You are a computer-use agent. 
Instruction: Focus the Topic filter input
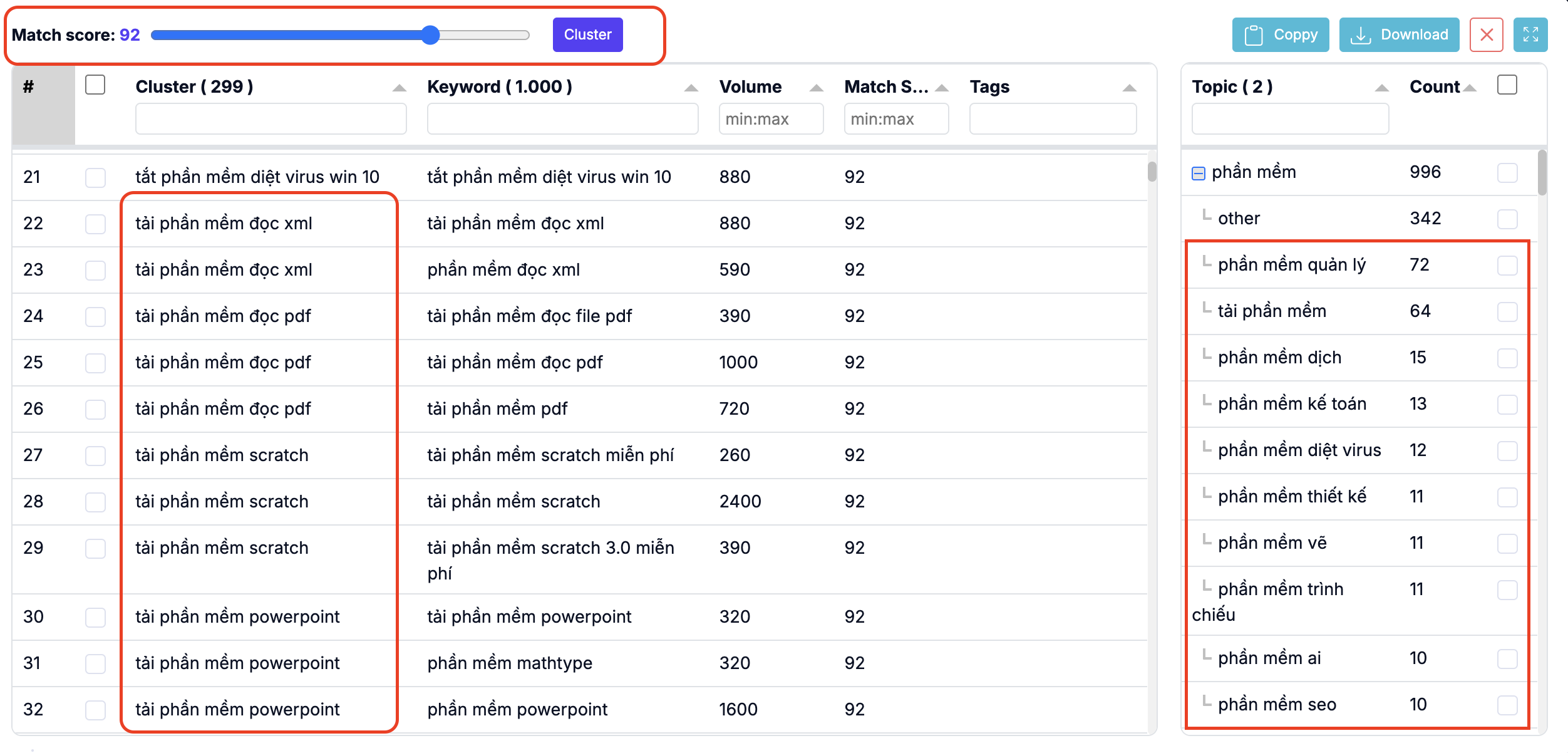coord(1291,119)
